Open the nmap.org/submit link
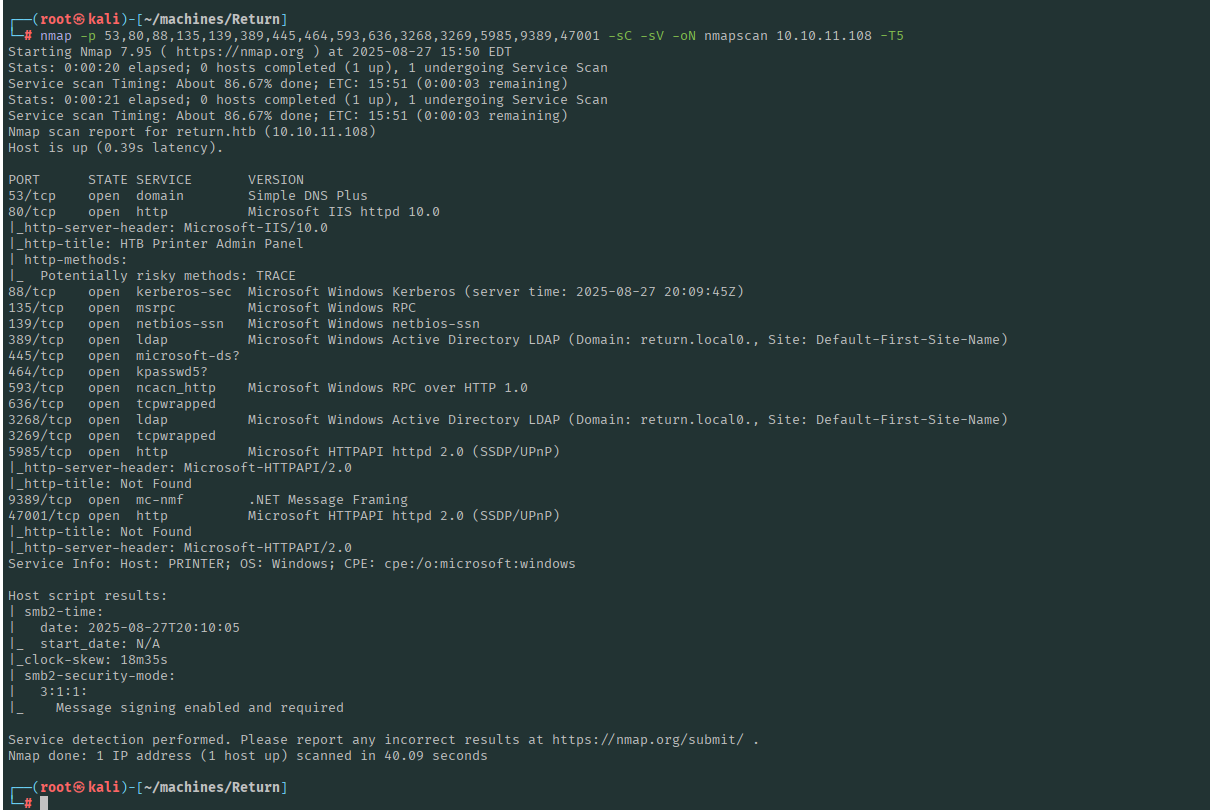The image size is (1210, 810). pyautogui.click(x=656, y=740)
